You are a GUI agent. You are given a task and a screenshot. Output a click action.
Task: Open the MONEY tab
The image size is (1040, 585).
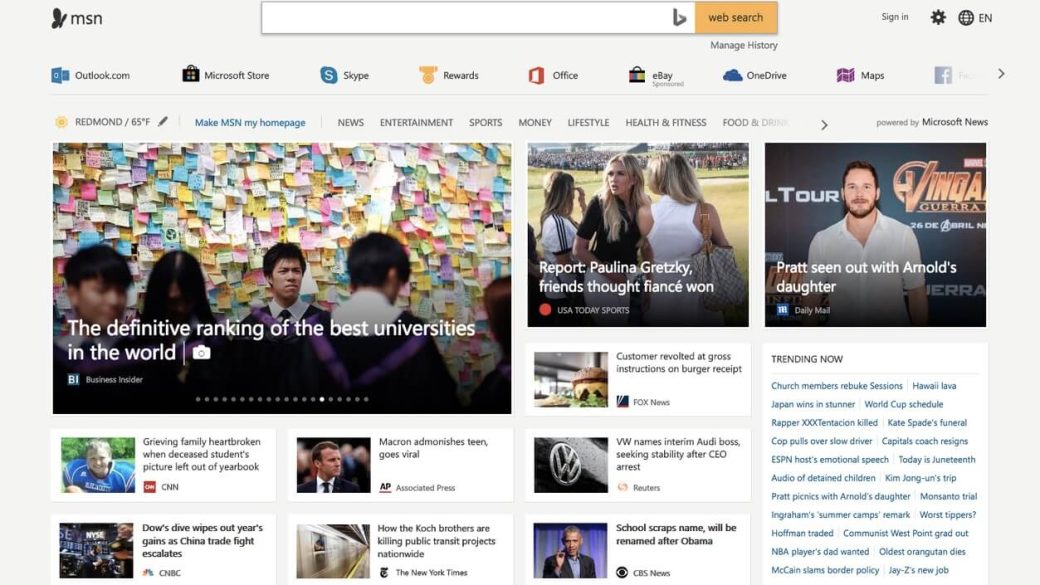[535, 123]
